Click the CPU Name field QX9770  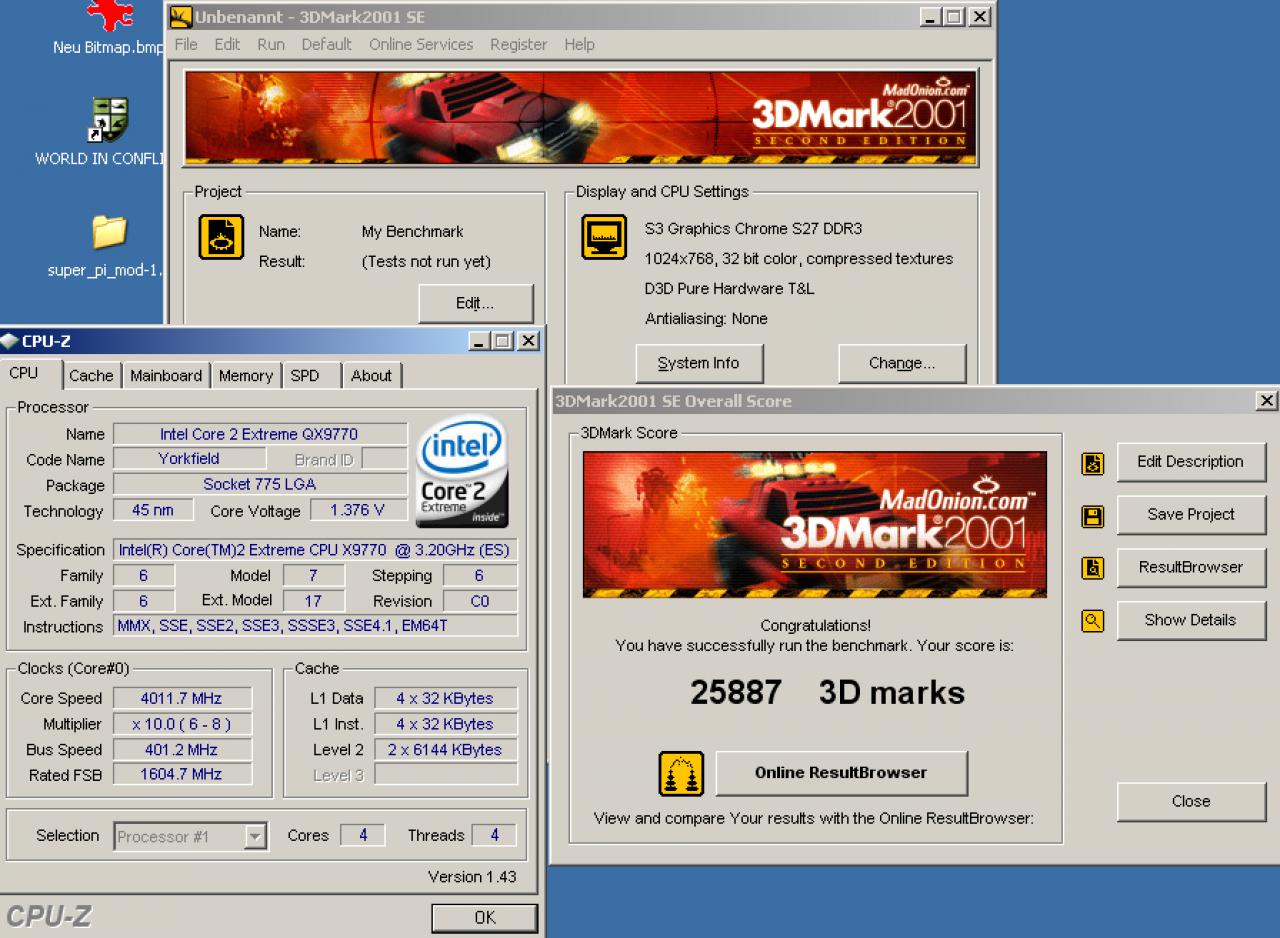tap(260, 434)
